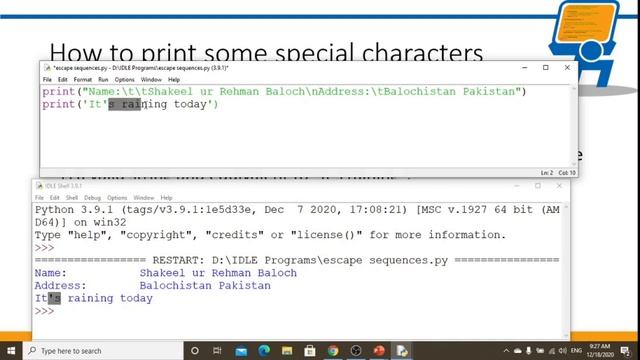
Task: Click 'It's raining today' output line in shell
Action: click(93, 298)
